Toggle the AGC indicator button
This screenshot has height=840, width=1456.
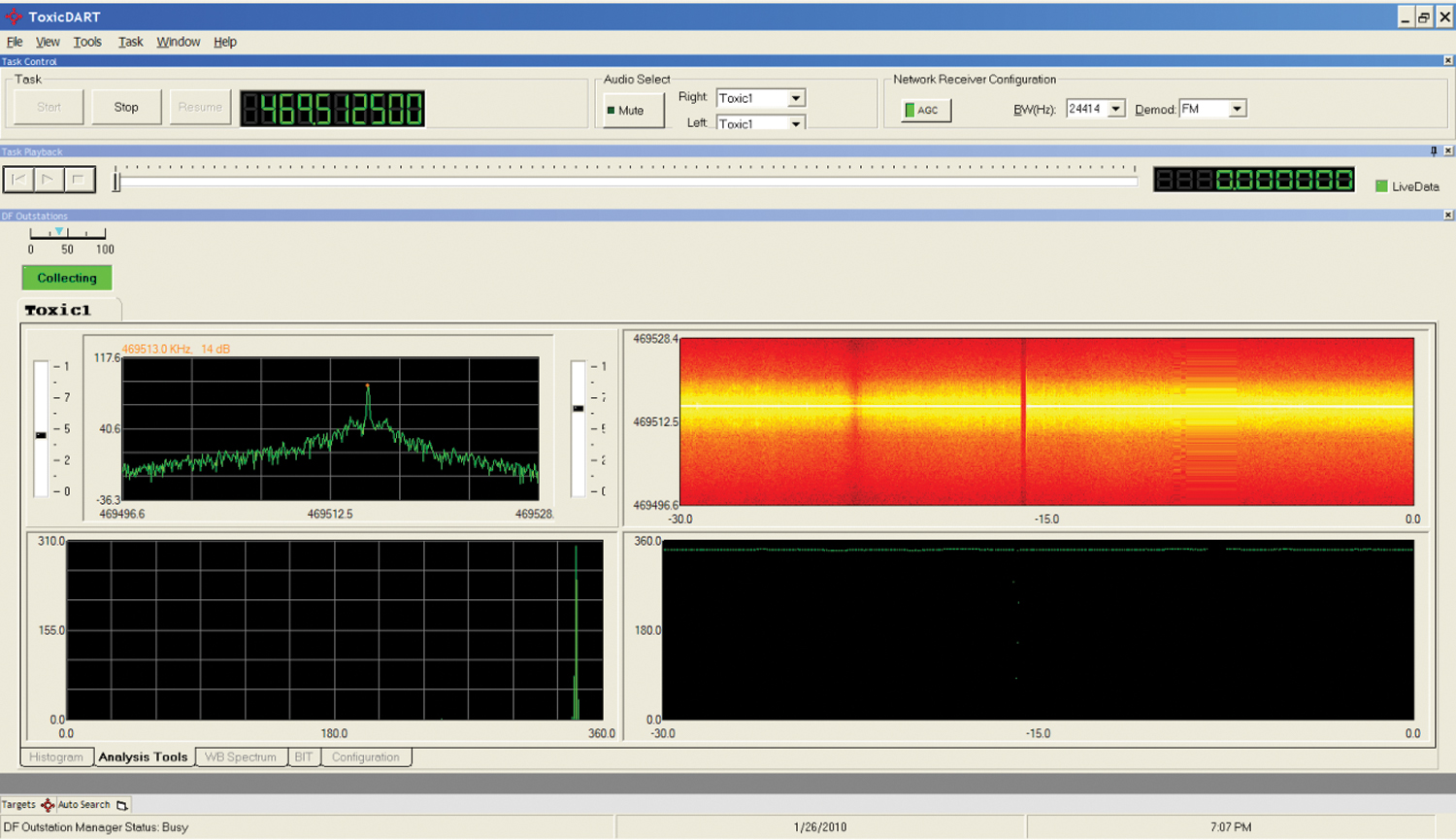tap(925, 111)
